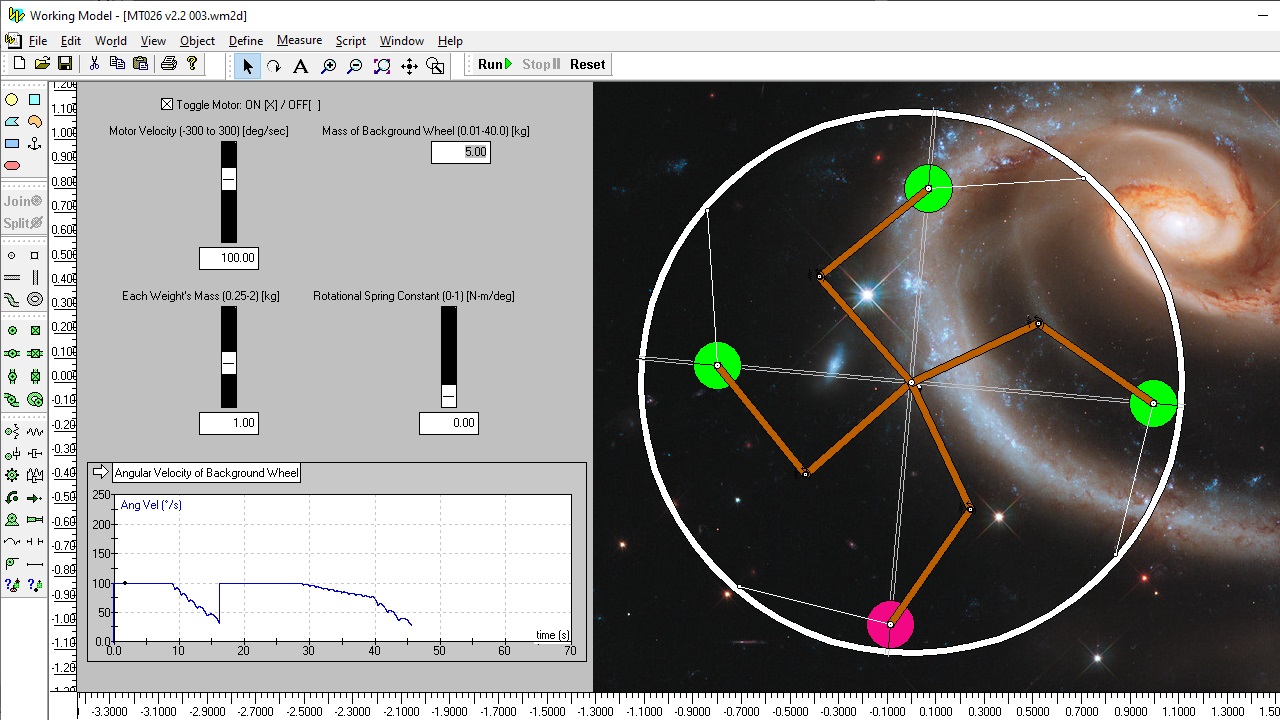
Task: Open the Object menu
Action: 197,41
